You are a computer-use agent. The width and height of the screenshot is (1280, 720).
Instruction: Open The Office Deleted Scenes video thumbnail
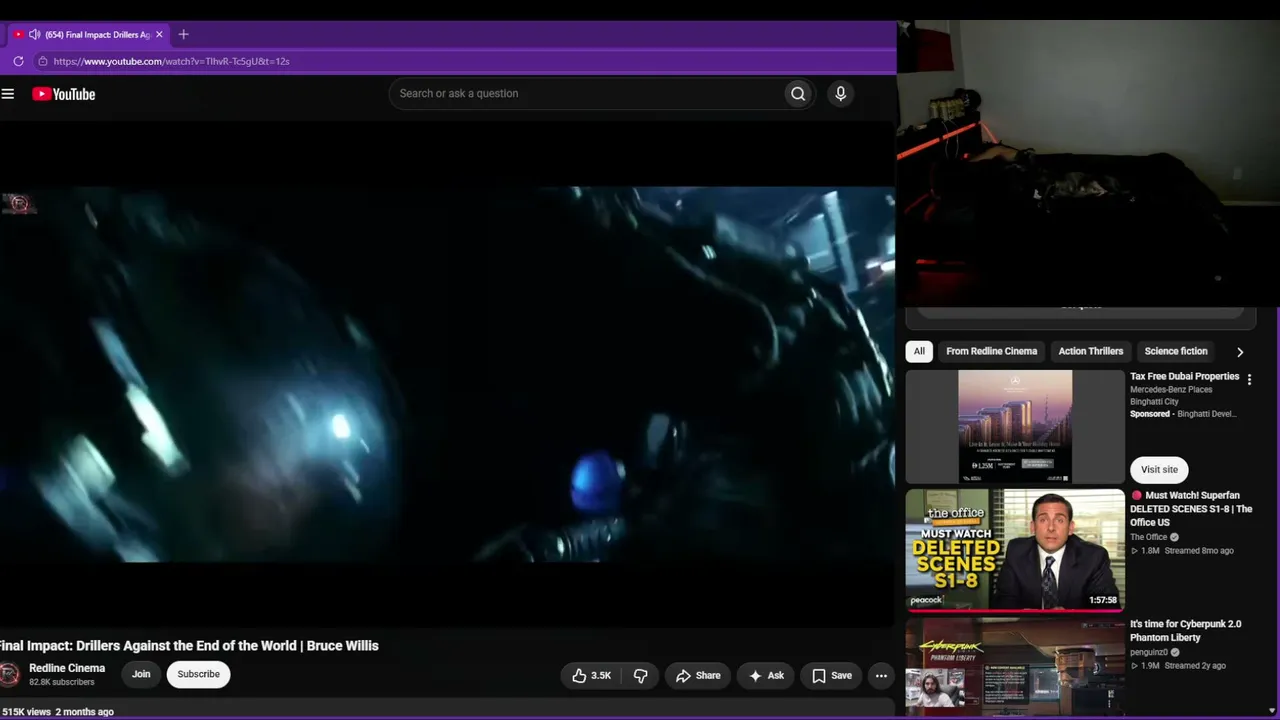(x=1015, y=549)
